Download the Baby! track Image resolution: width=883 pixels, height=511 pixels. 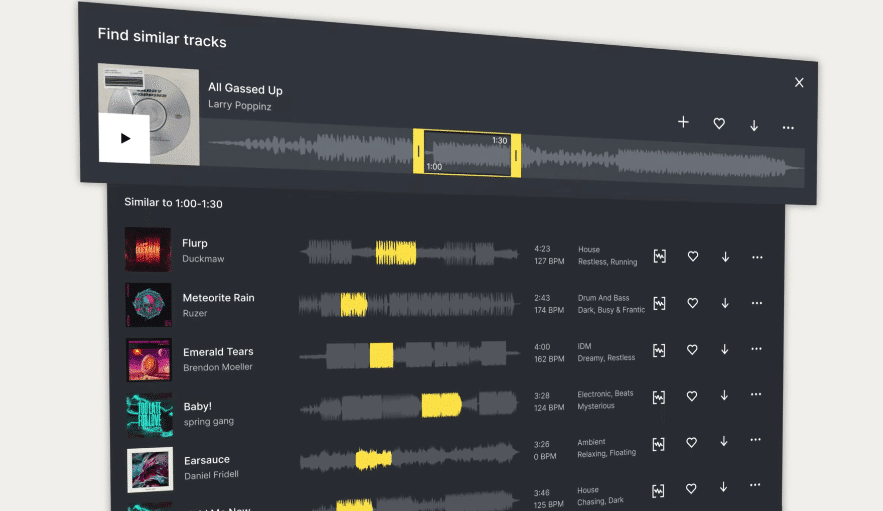click(x=724, y=396)
